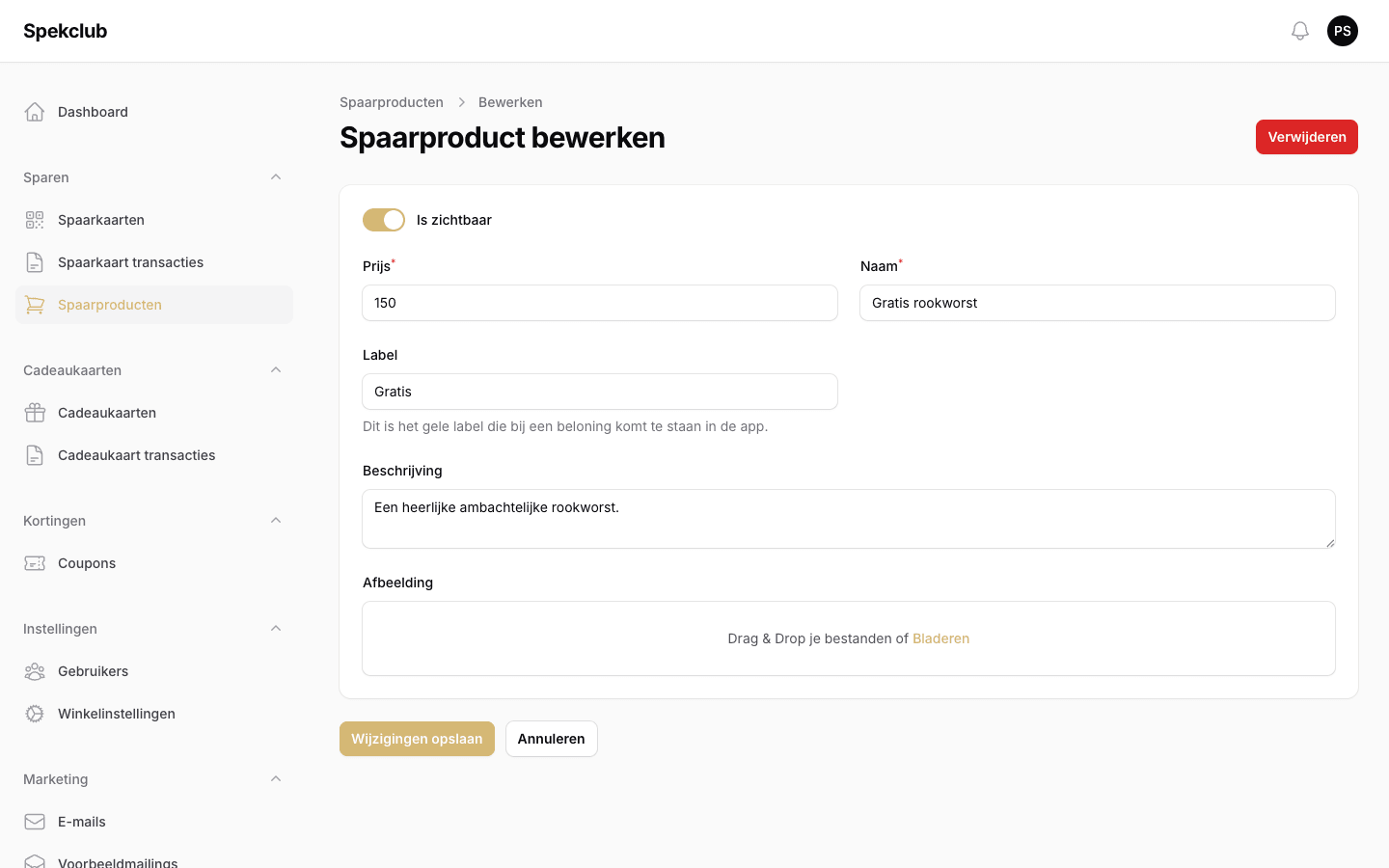
Task: Focus the Naam input field
Action: click(x=1098, y=303)
